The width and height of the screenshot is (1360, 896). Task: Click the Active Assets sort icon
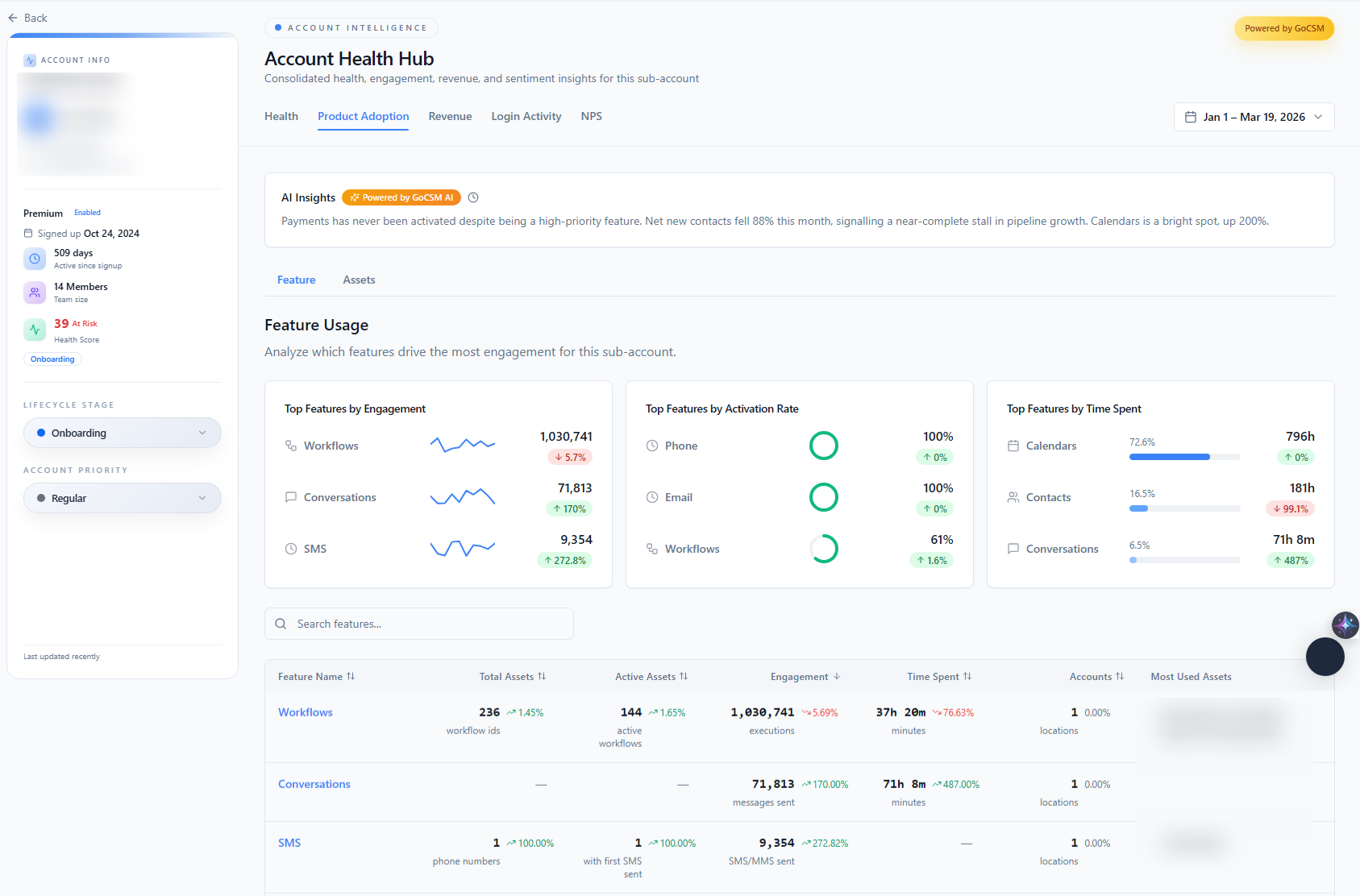click(x=684, y=677)
